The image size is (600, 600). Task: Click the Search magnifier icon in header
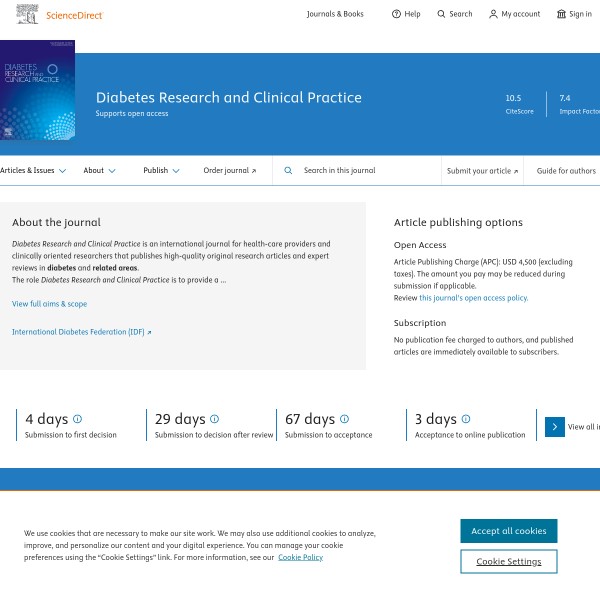[442, 14]
